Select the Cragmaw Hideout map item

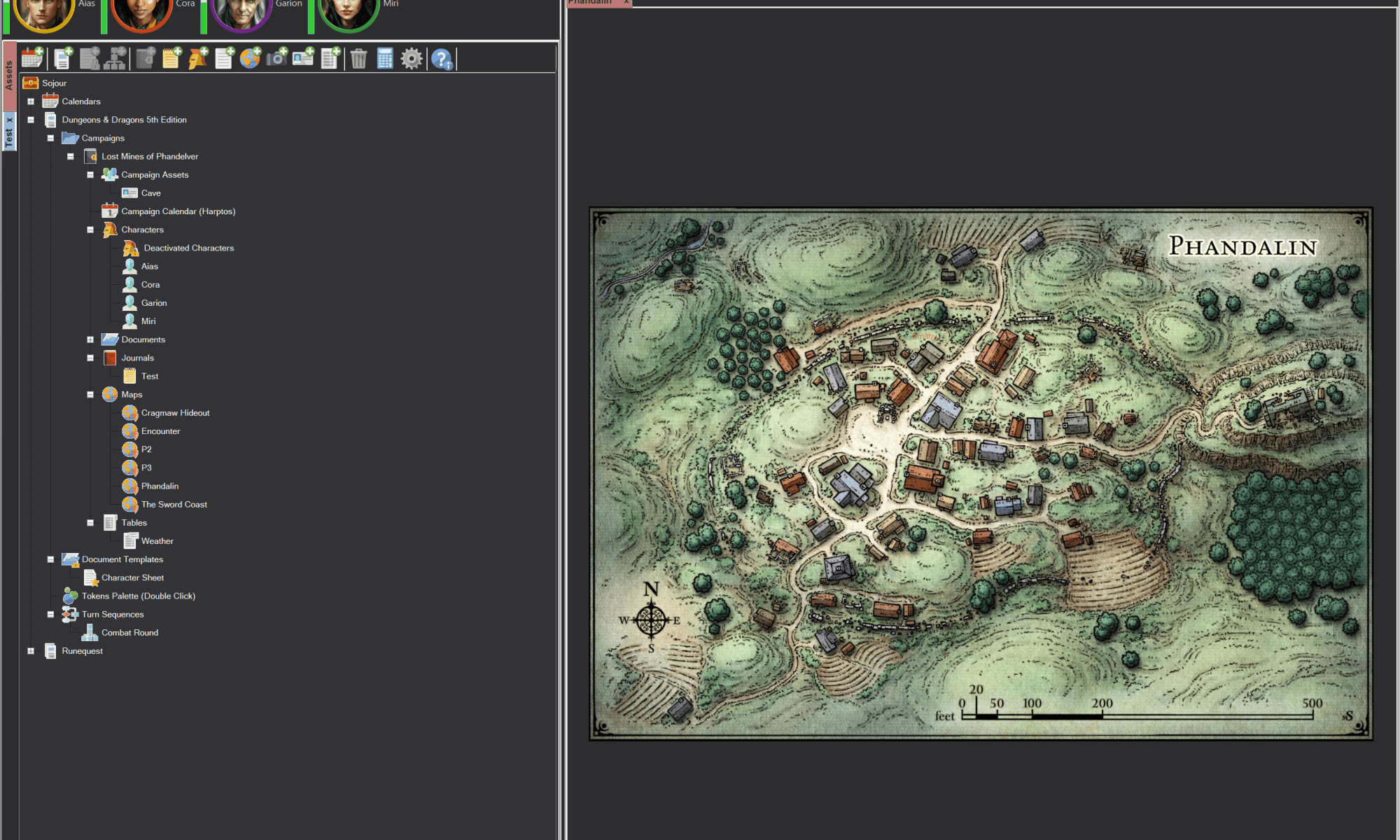point(175,413)
